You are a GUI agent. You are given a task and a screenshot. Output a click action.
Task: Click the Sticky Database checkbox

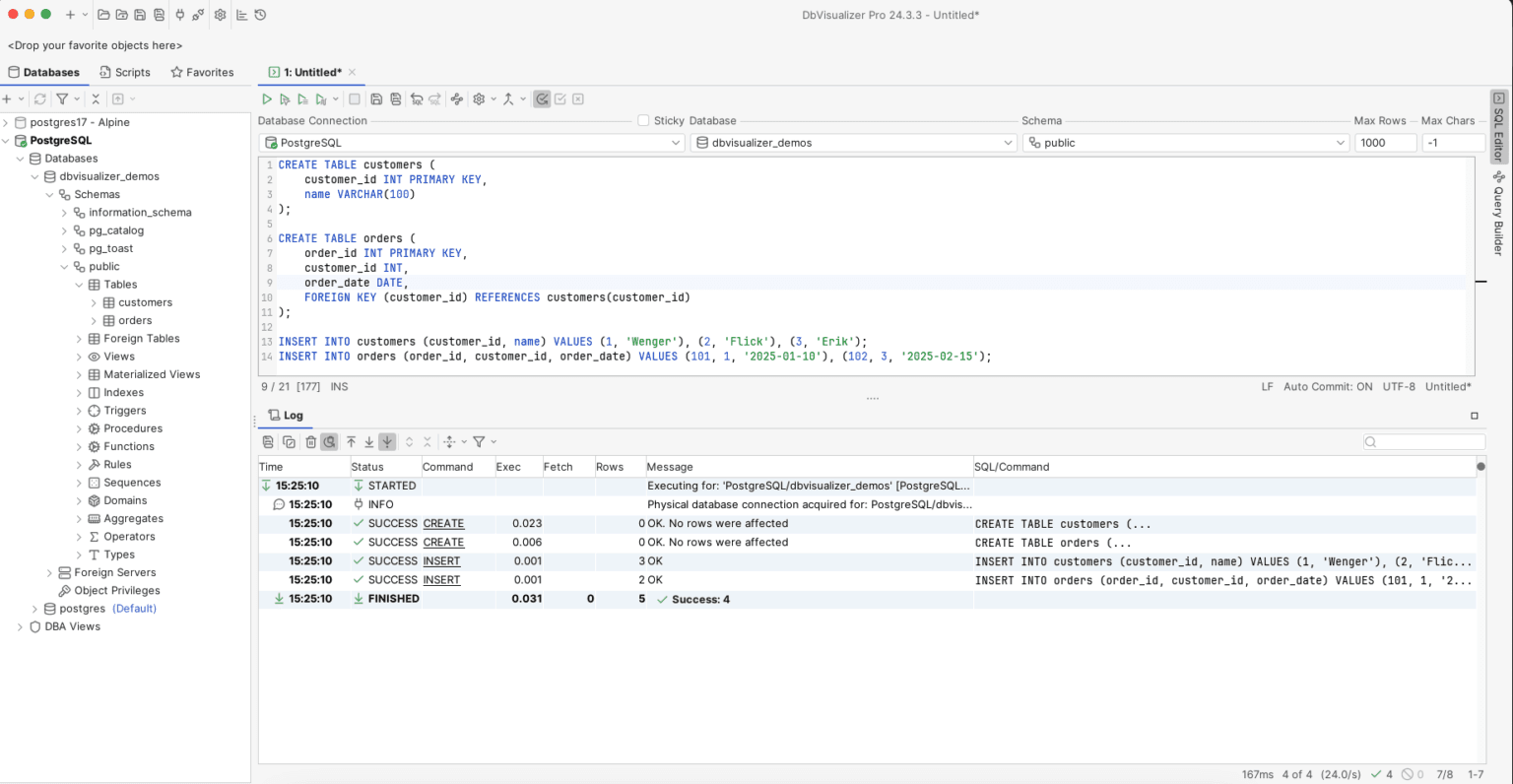(645, 120)
